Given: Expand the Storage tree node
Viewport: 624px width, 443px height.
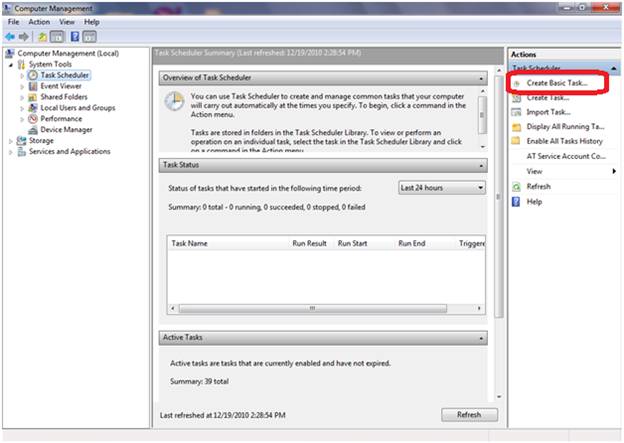Looking at the screenshot, I should [x=9, y=141].
